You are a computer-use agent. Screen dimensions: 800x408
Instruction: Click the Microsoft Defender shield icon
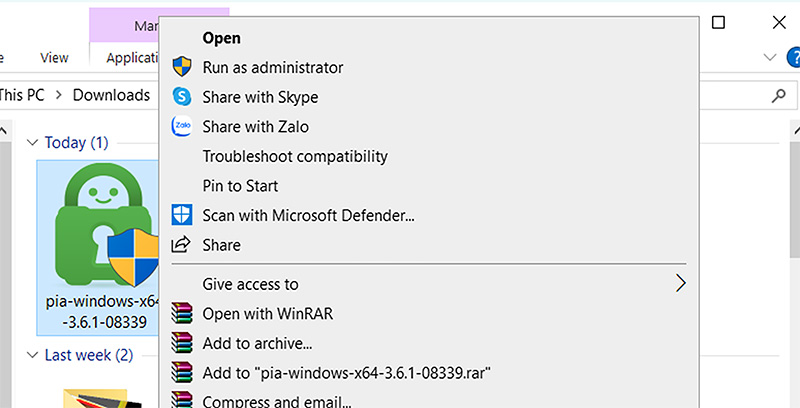point(182,215)
